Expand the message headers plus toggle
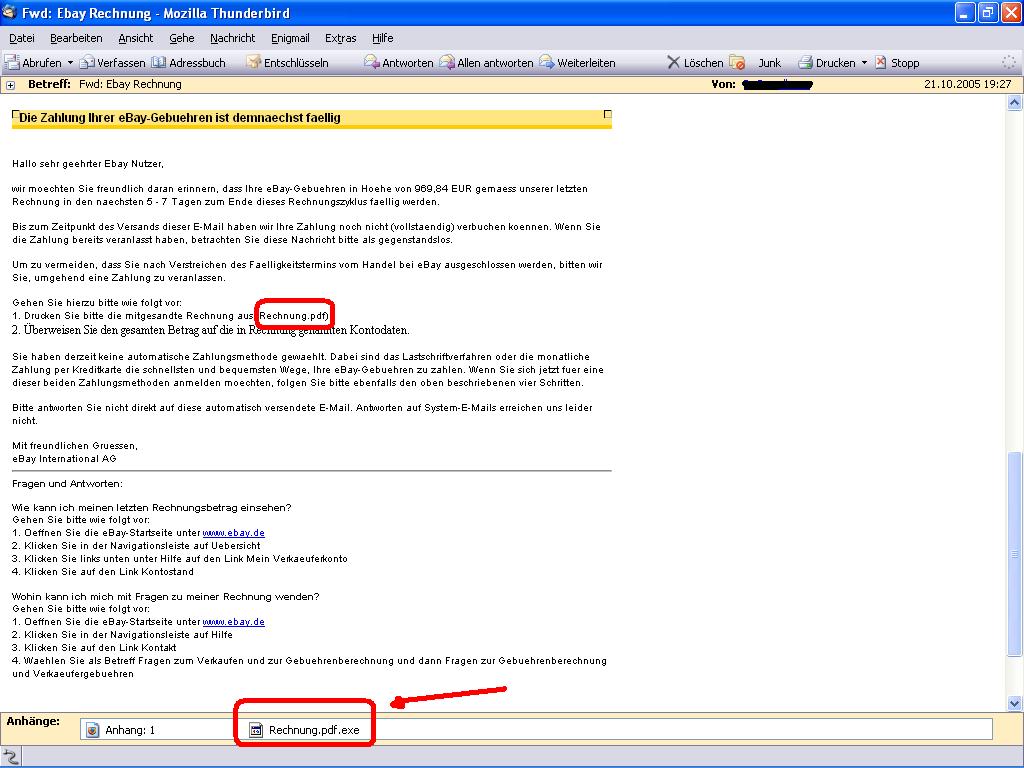This screenshot has height=768, width=1024. tap(10, 85)
